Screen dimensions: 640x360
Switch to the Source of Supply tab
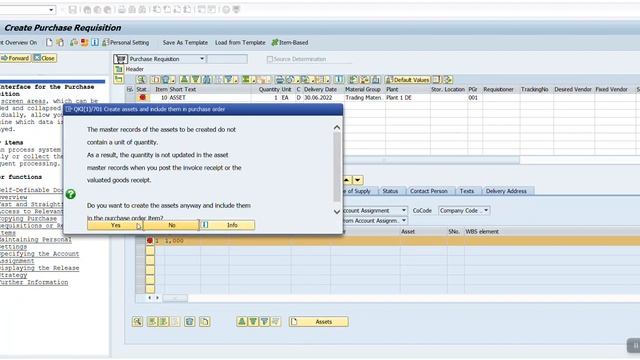tap(358, 191)
